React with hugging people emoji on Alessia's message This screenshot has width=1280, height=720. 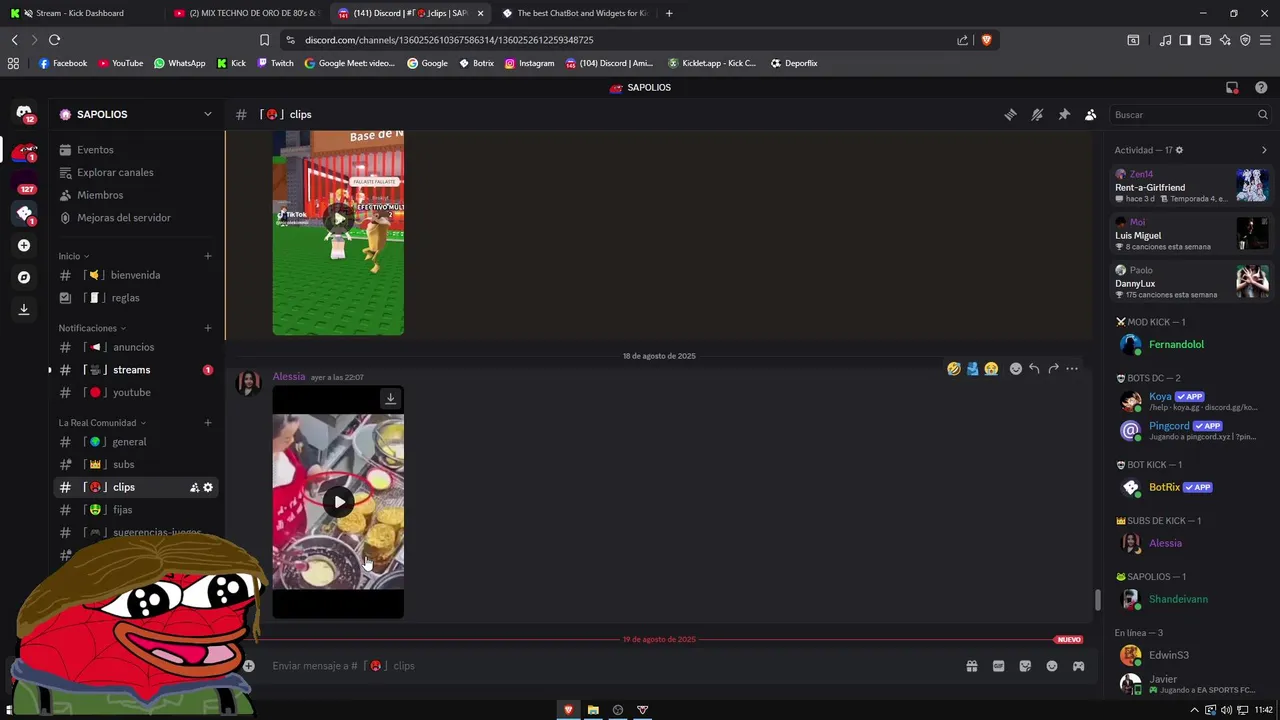tap(972, 369)
